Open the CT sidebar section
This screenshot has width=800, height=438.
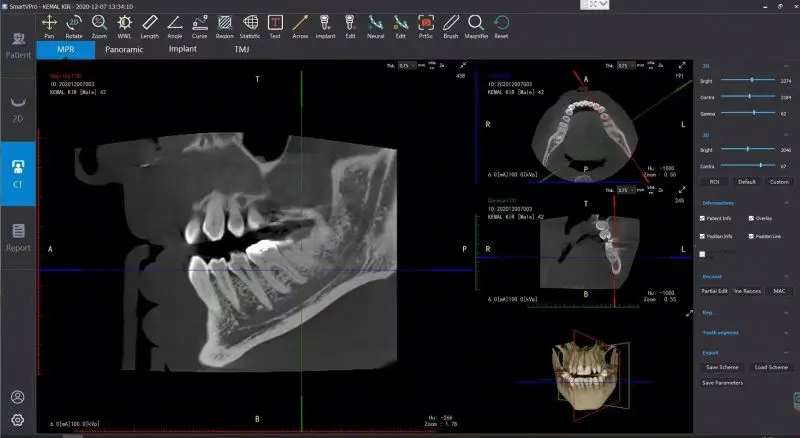[x=18, y=174]
